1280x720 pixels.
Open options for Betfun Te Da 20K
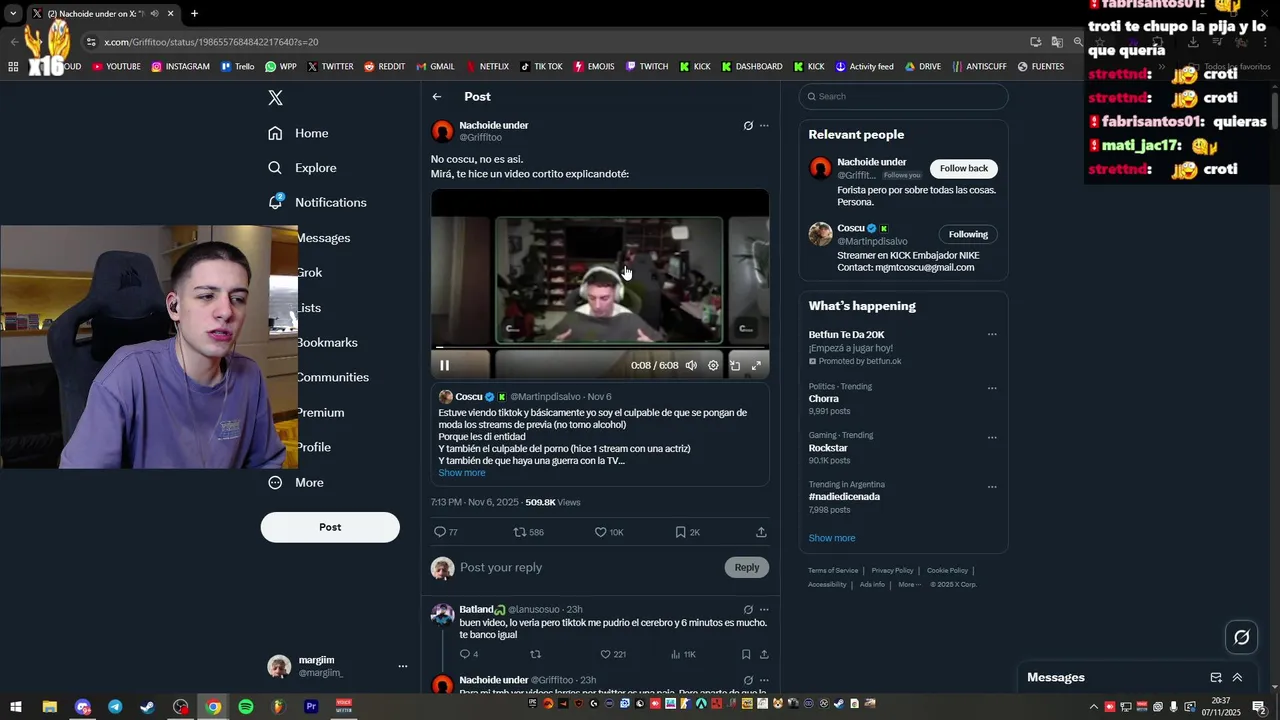point(992,335)
